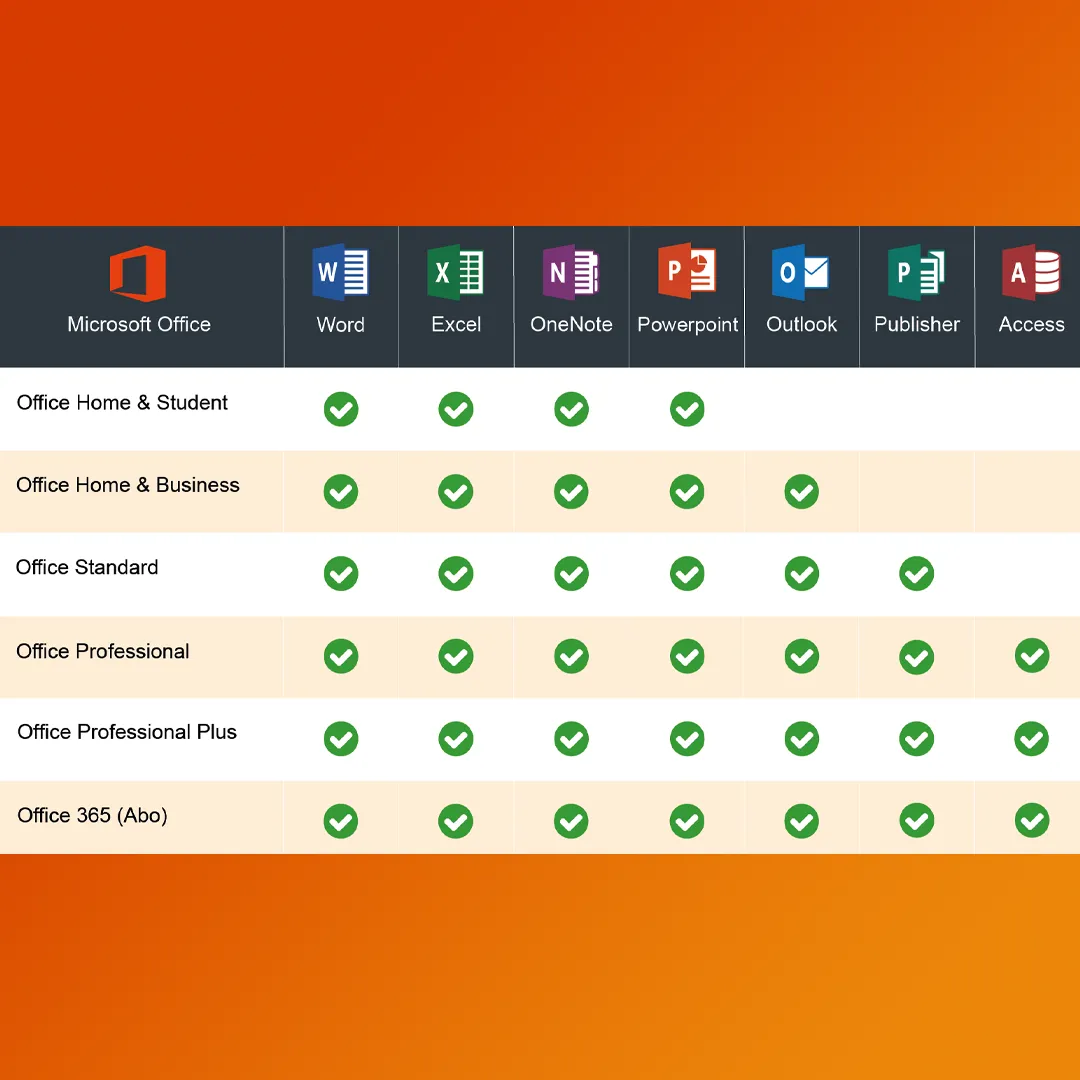Click Access checkmark for Office 365 (Abo)
Image resolution: width=1080 pixels, height=1080 pixels.
[1032, 820]
